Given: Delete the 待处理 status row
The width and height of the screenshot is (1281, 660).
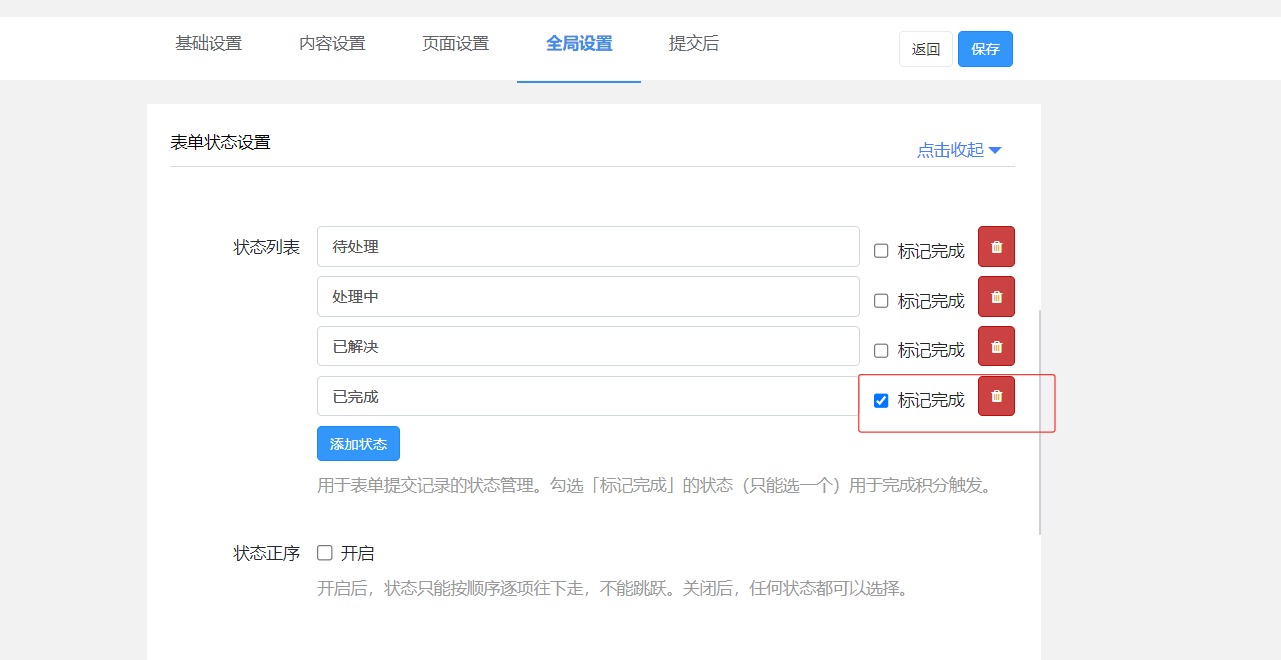Looking at the screenshot, I should pyautogui.click(x=996, y=247).
